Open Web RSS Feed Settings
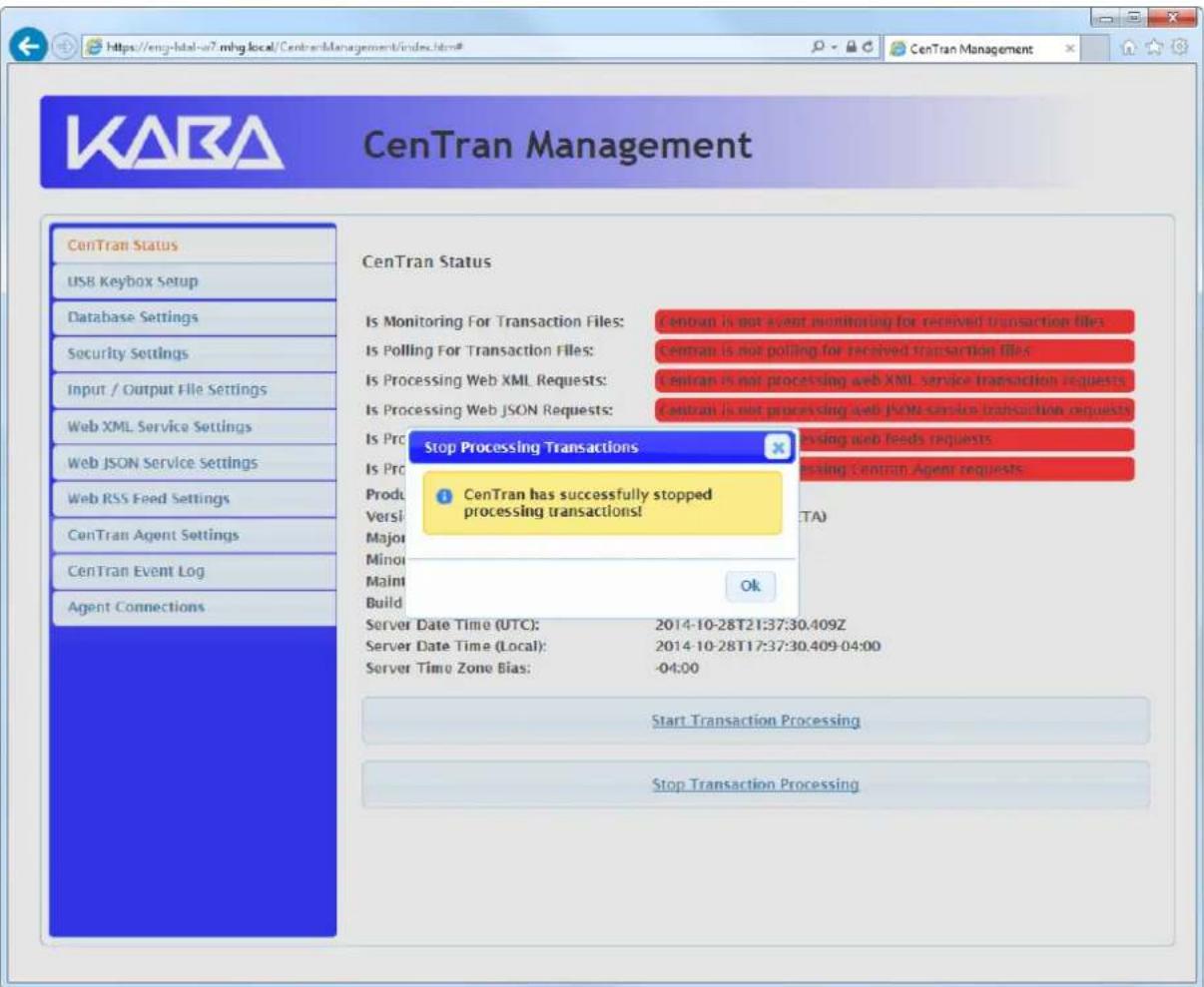The image size is (1204, 987). coord(193,498)
